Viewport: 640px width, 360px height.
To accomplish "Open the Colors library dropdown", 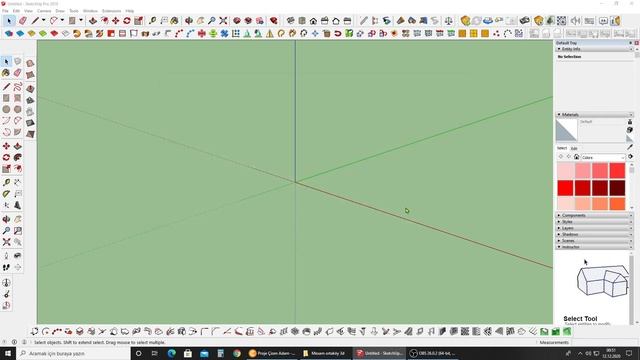I will (603, 157).
